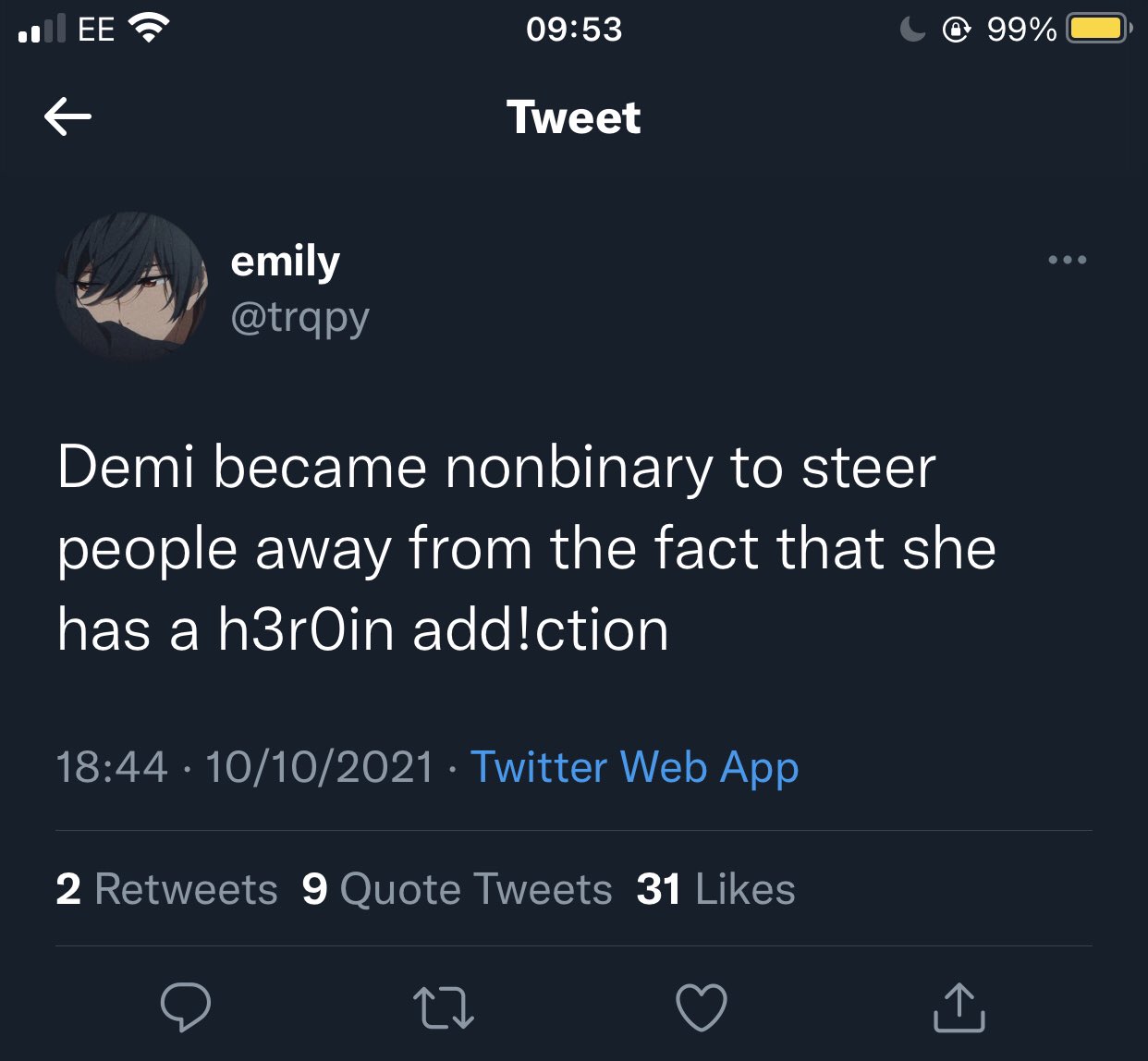Open the three-dot more options menu

[x=1068, y=260]
